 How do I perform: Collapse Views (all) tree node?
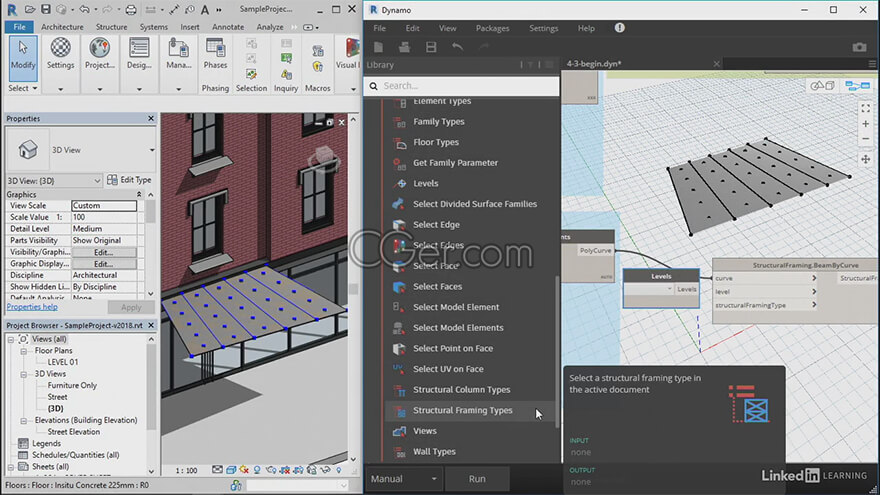(11, 339)
